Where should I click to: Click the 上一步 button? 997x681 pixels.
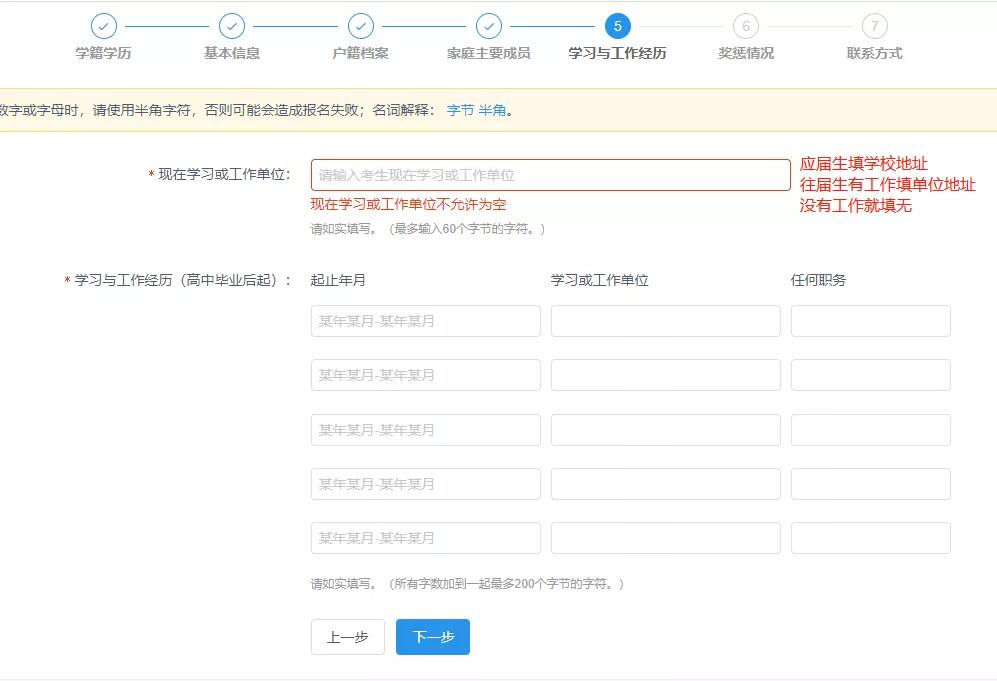347,637
